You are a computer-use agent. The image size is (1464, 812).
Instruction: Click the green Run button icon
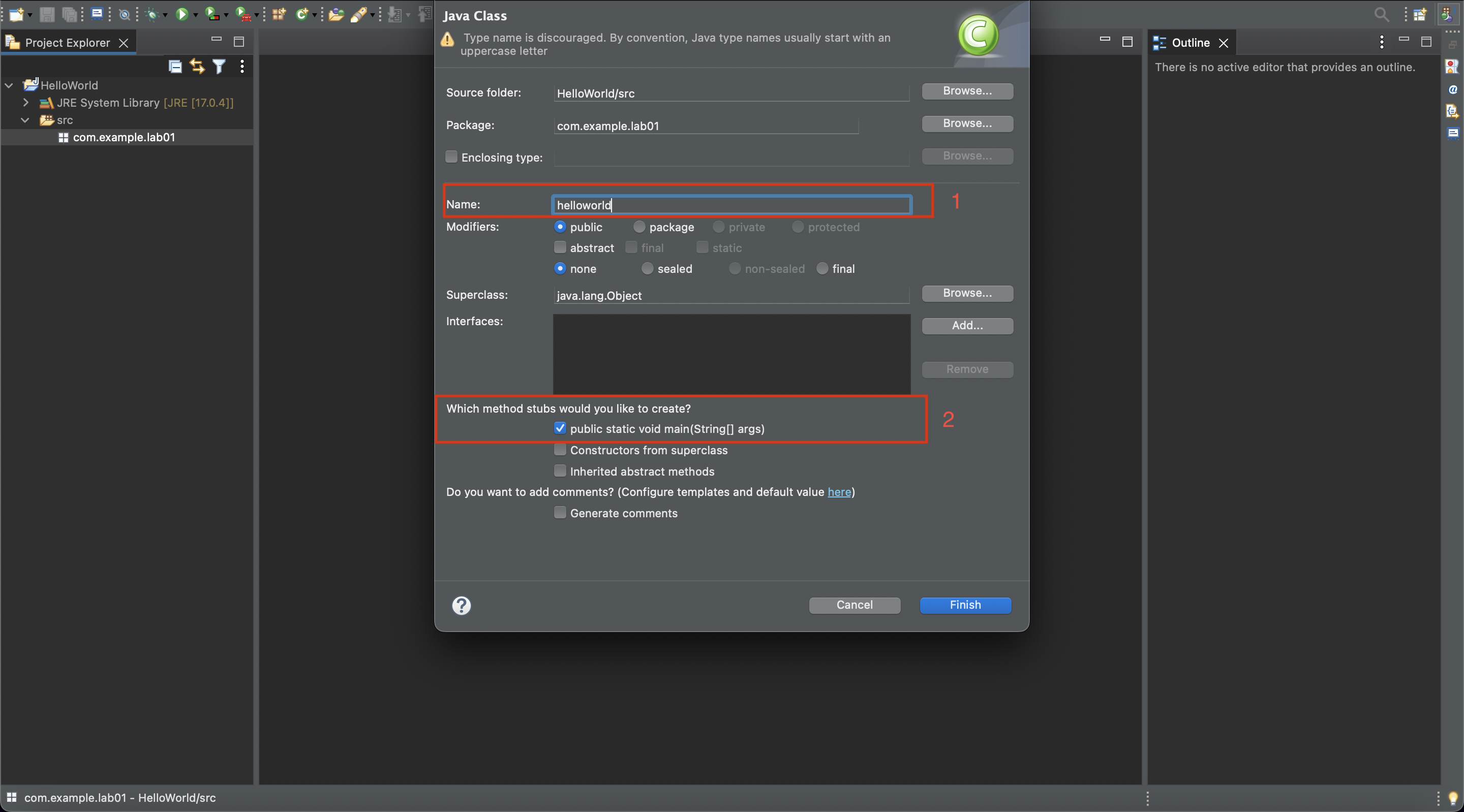click(182, 14)
